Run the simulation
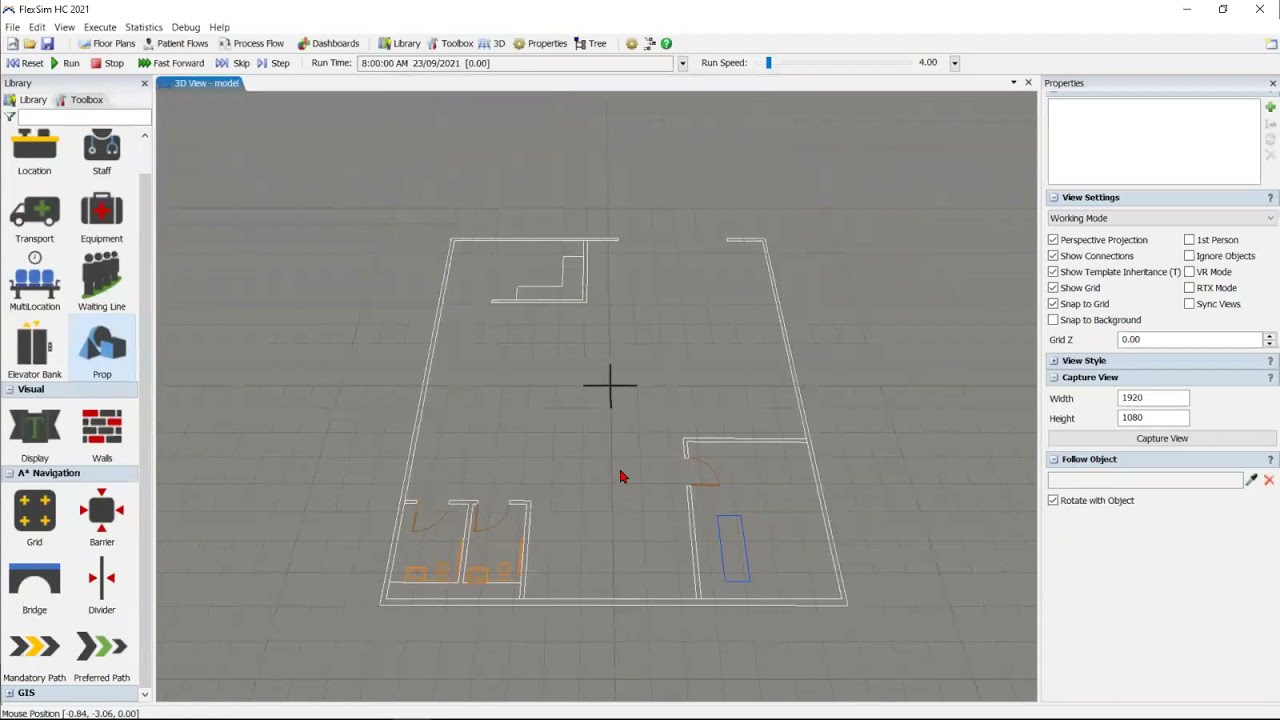 point(65,63)
